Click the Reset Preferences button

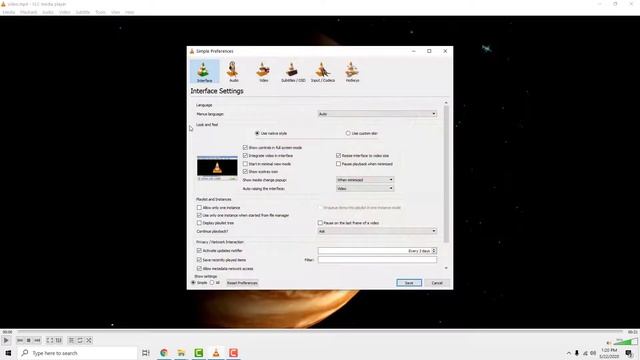242,283
